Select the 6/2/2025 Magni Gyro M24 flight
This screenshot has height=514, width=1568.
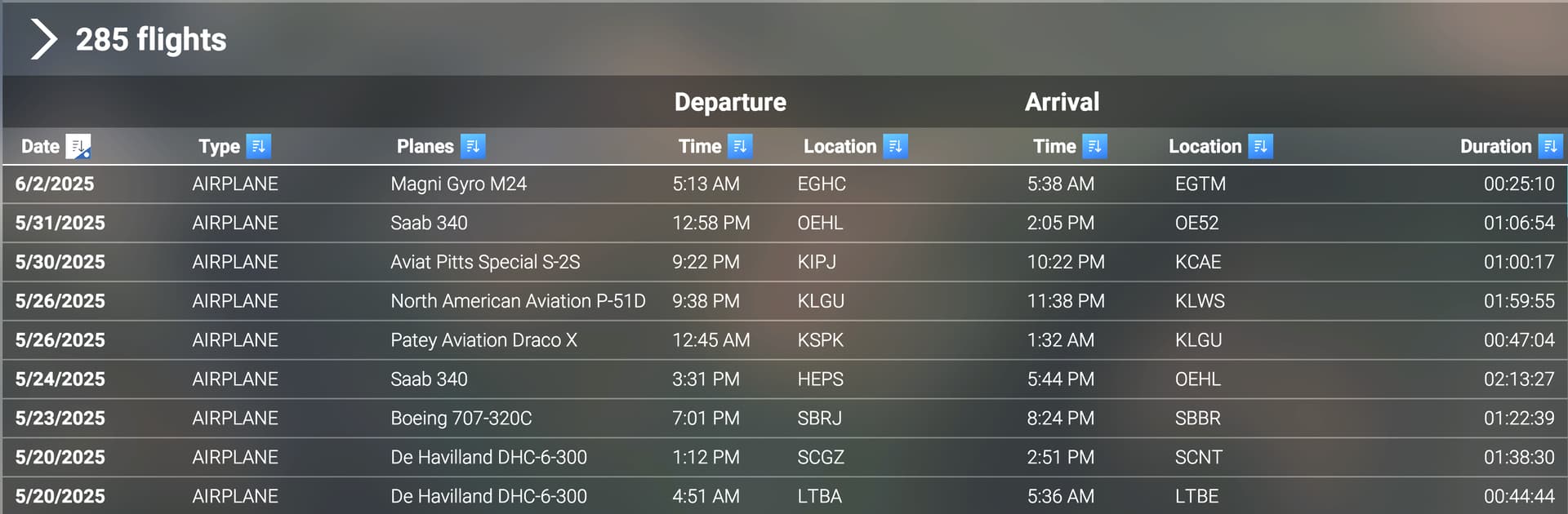coord(784,184)
